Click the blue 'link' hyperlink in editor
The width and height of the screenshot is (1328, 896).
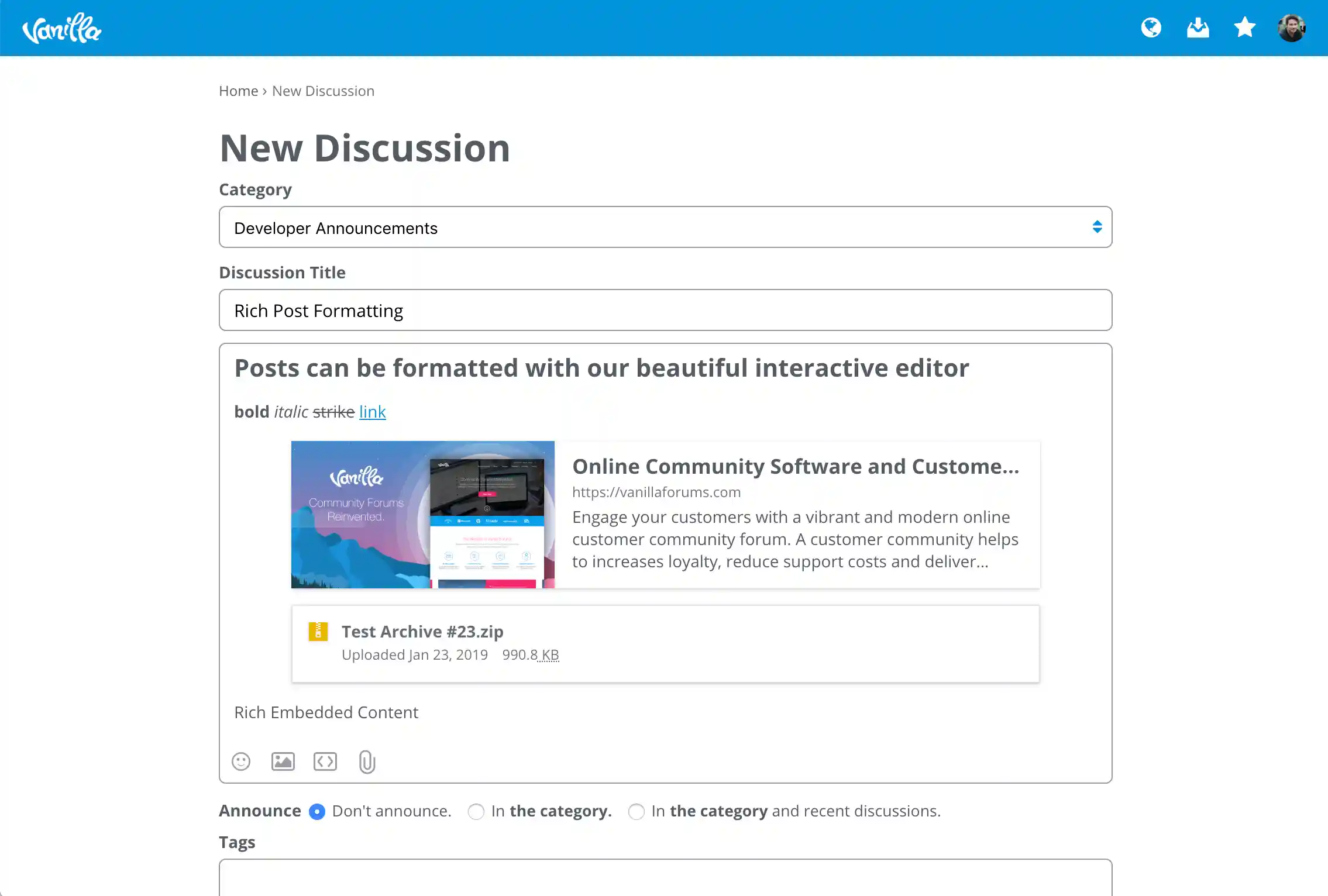click(372, 412)
